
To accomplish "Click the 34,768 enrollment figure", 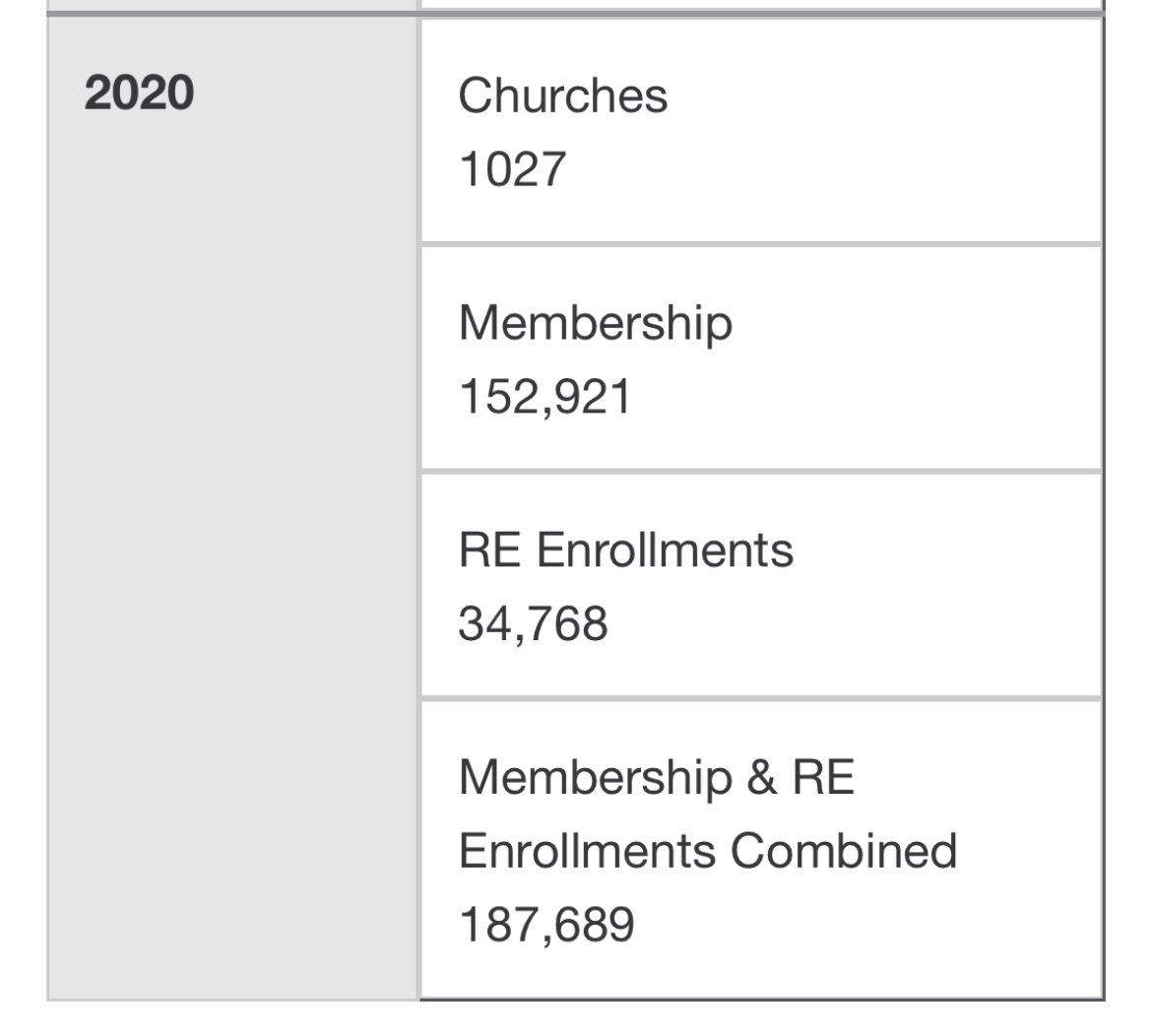I will pos(534,623).
